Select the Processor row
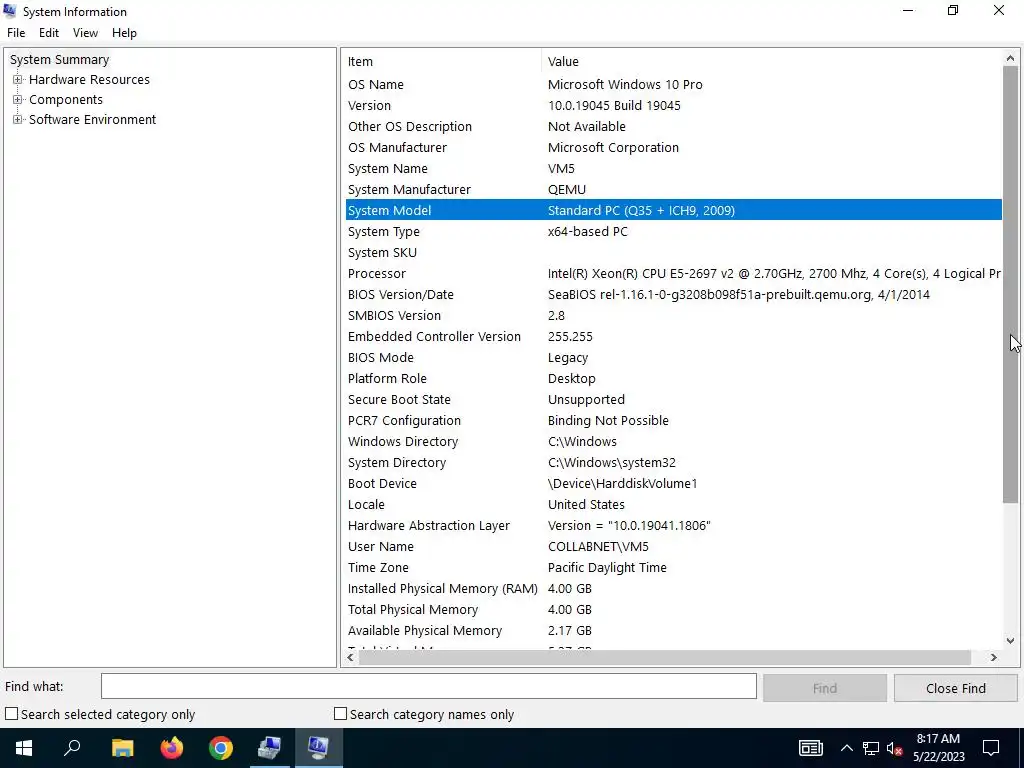Screen dimensions: 1024x768 point(673,274)
